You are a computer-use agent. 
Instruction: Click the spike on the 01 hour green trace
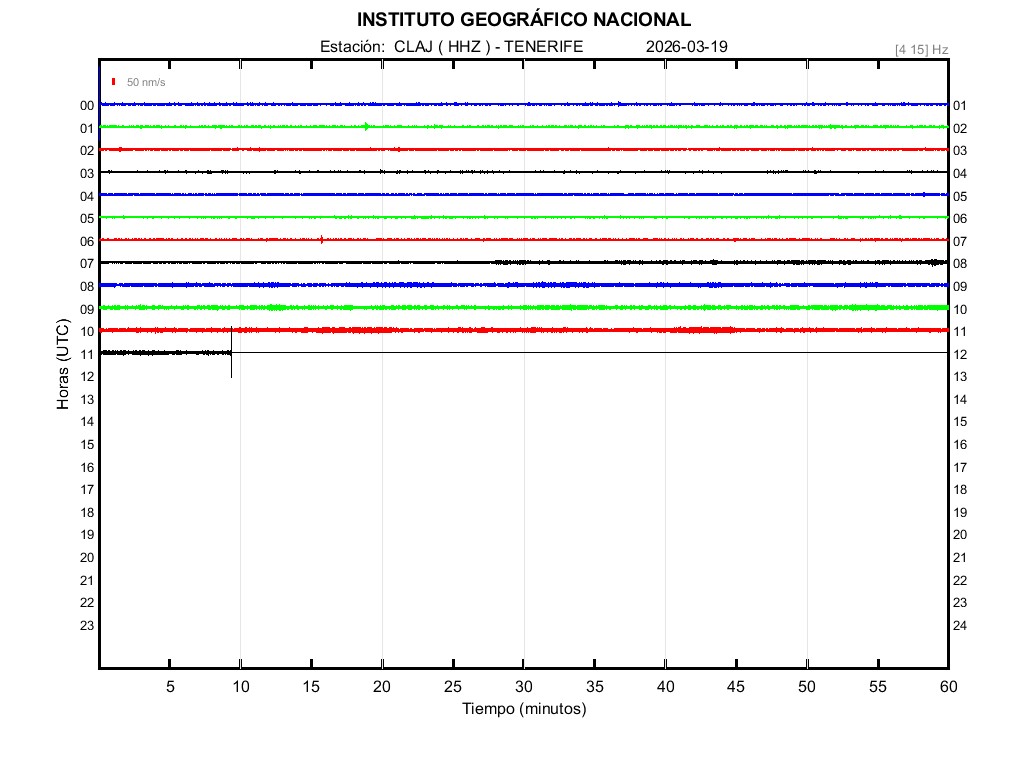(366, 126)
